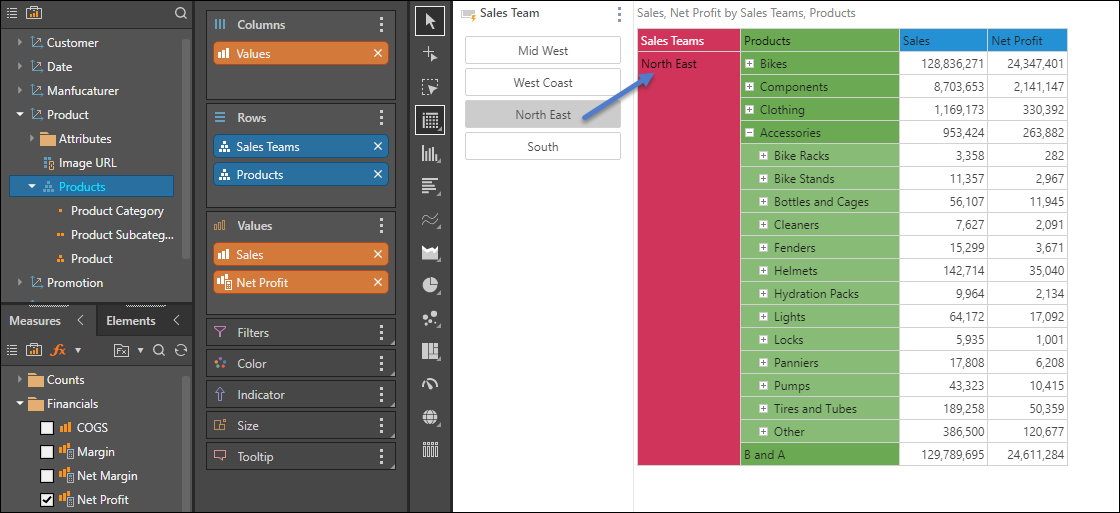This screenshot has width=1120, height=513.
Task: Select the scatter plot visualization icon
Action: (x=430, y=318)
